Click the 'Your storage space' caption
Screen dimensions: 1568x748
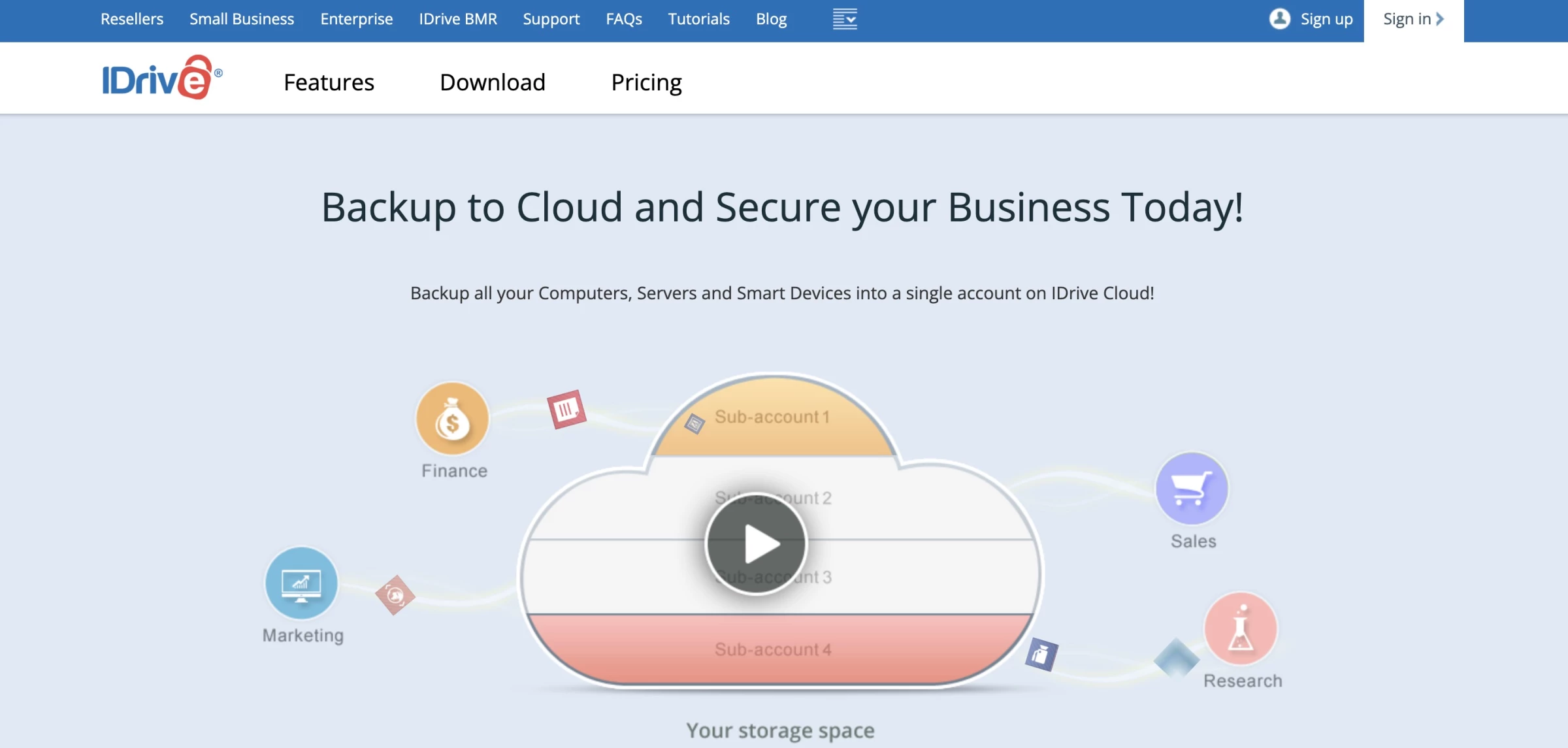[780, 730]
